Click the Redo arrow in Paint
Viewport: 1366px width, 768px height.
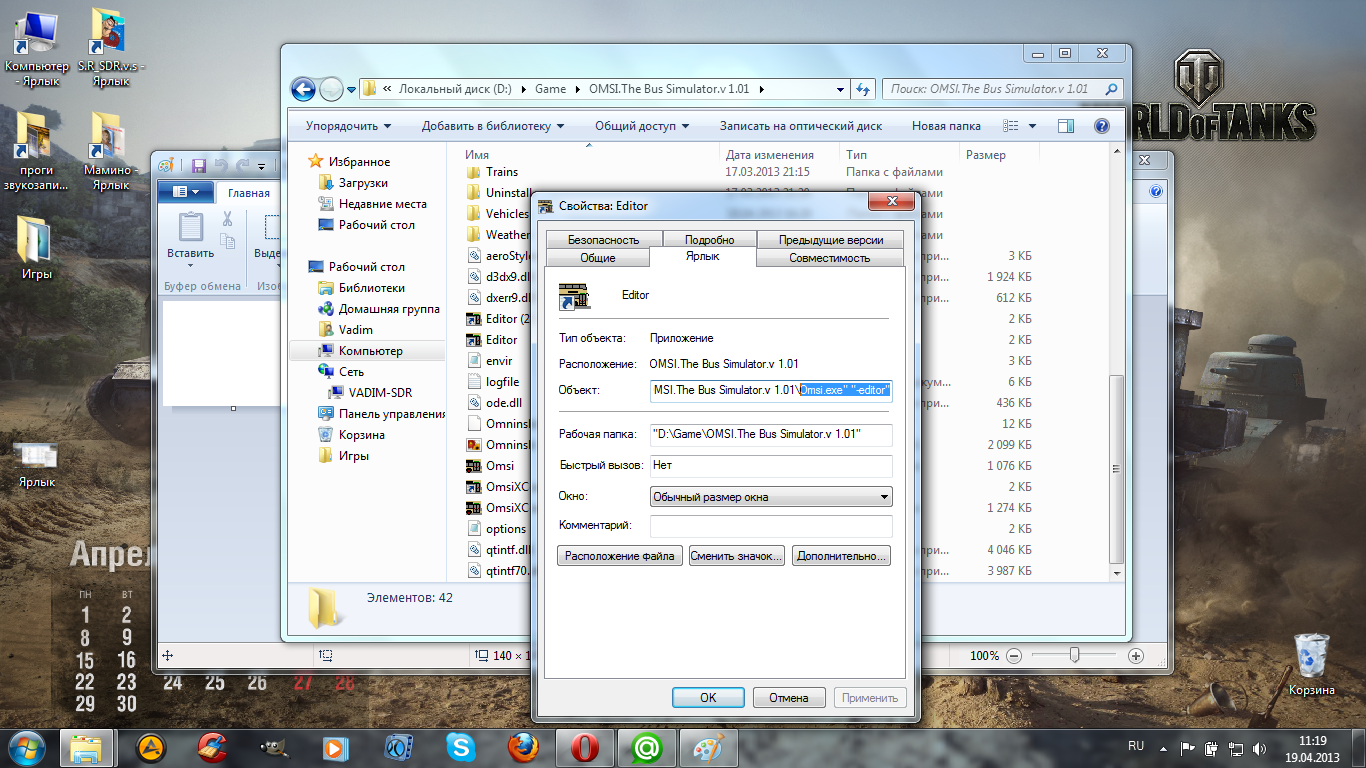point(242,165)
